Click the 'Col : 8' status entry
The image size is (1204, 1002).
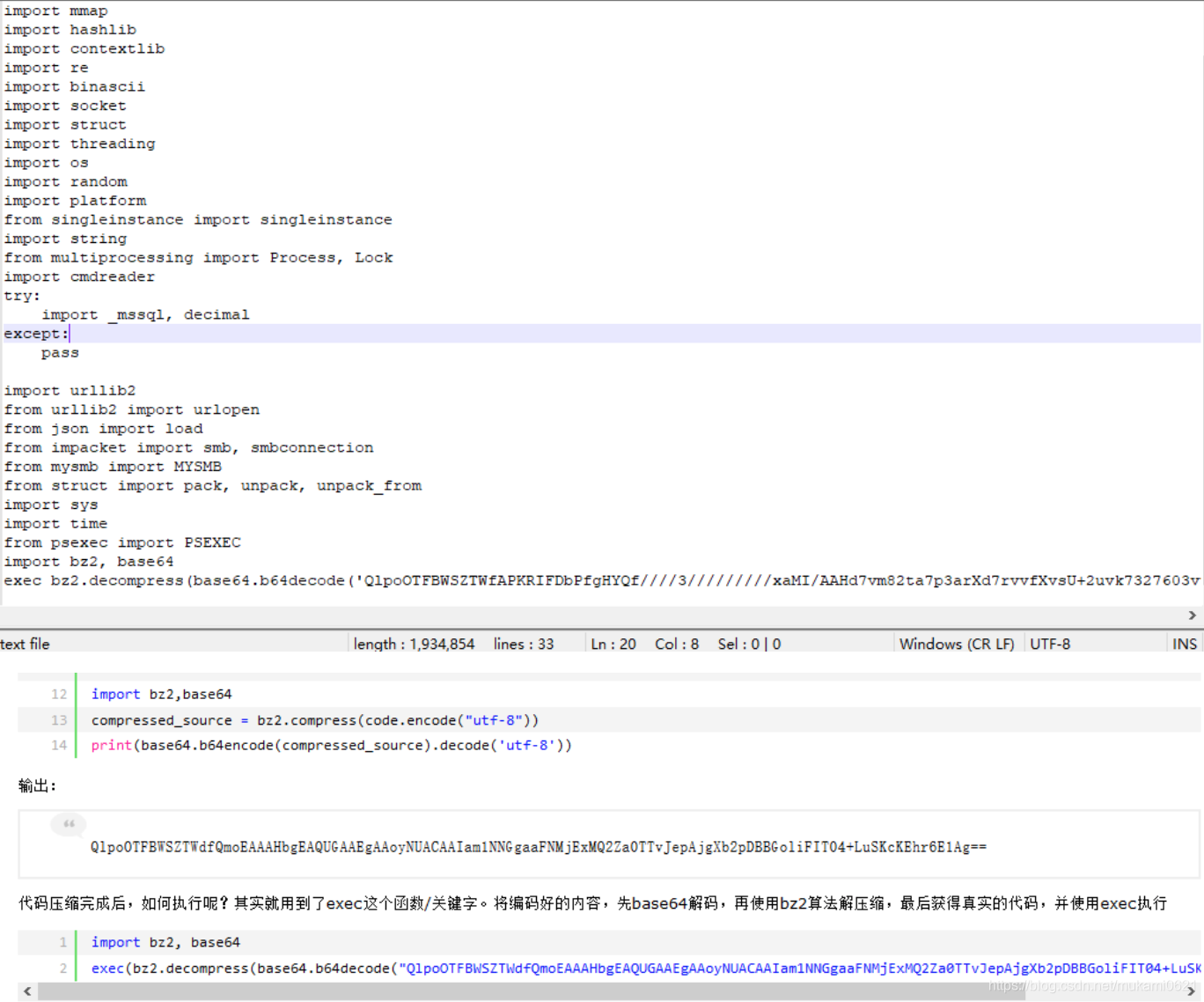[x=677, y=644]
